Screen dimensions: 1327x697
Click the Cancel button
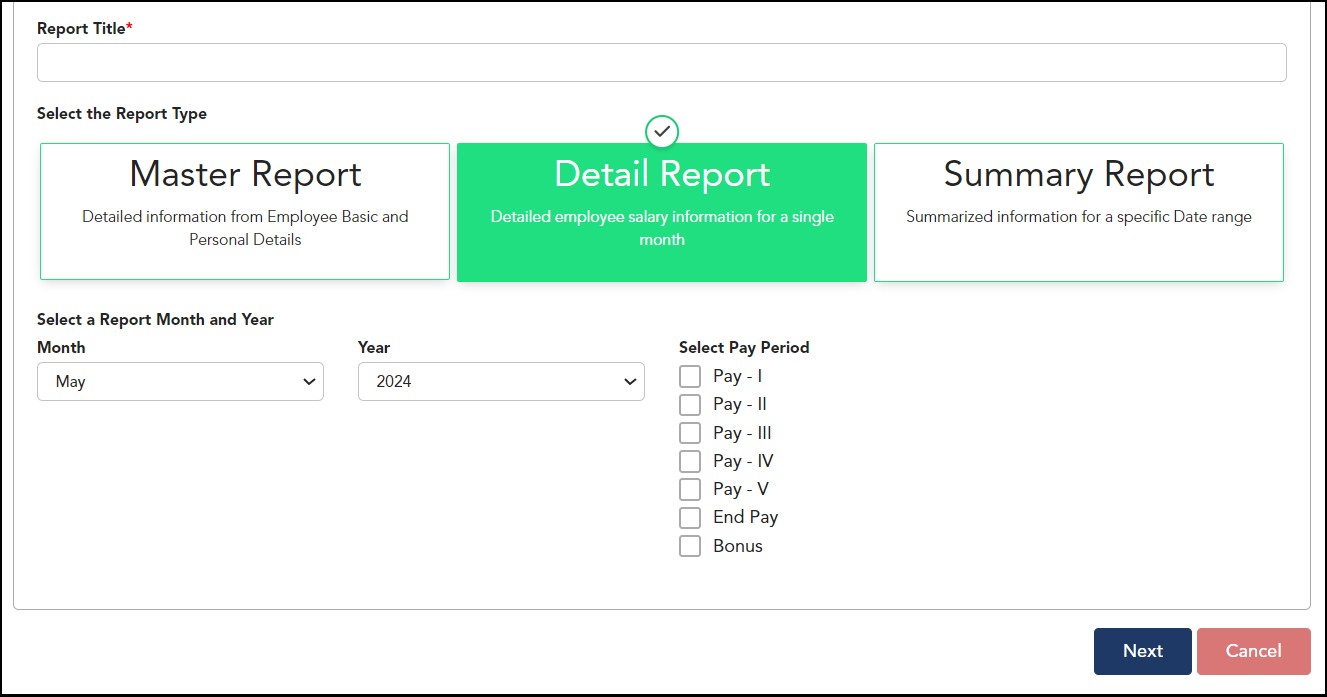point(1253,651)
